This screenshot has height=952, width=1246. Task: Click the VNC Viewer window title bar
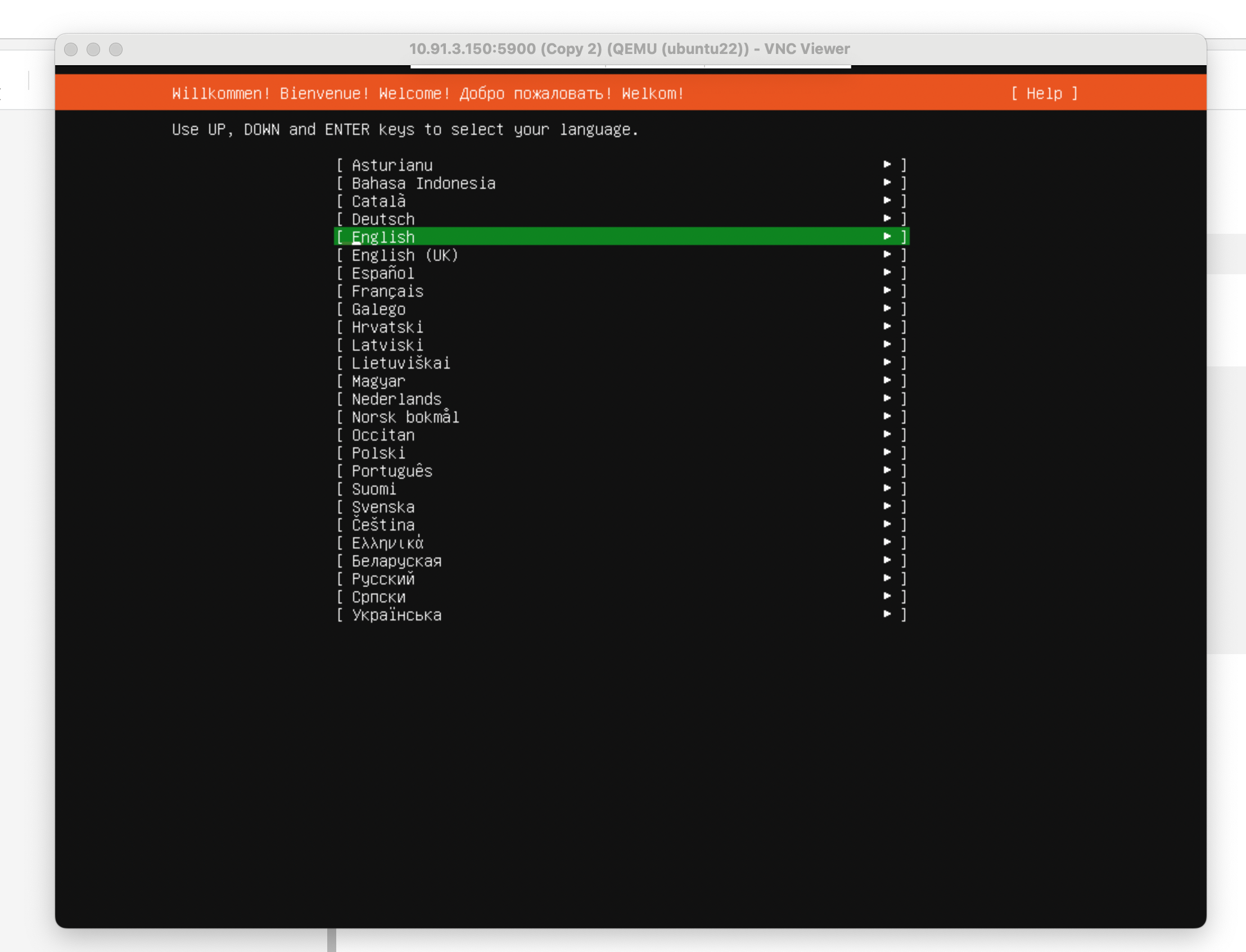pyautogui.click(x=629, y=49)
